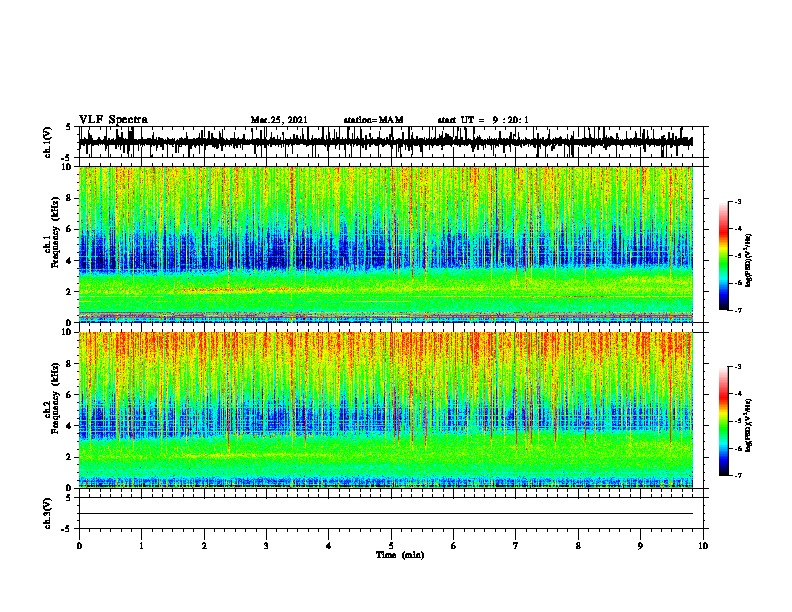Click the color scale bar beside ch.1 spectrogram
Image resolution: width=792 pixels, height=612 pixels.
click(x=724, y=256)
